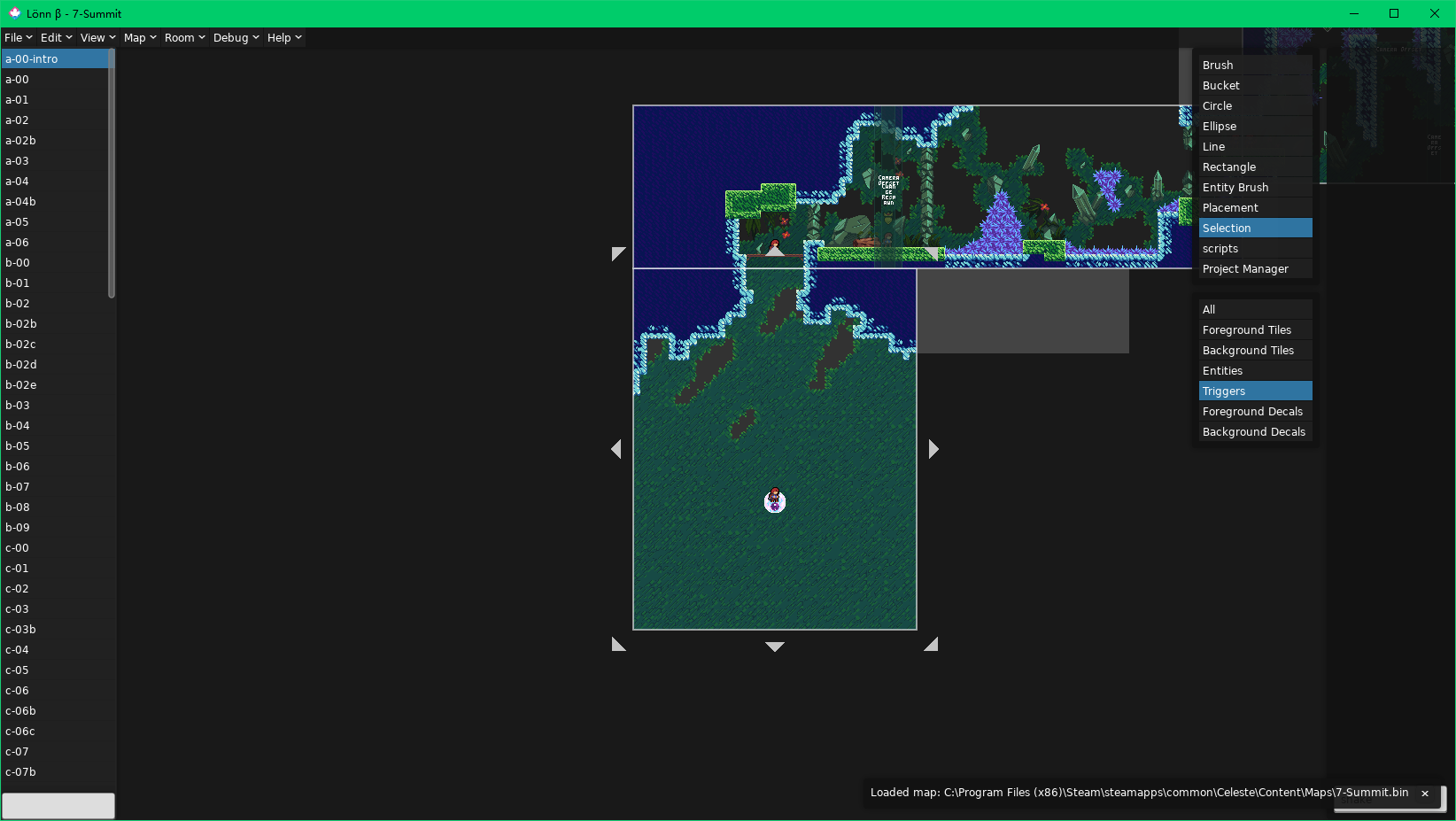Minimize the Lönn window
This screenshot has height=821, width=1456.
[x=1354, y=13]
